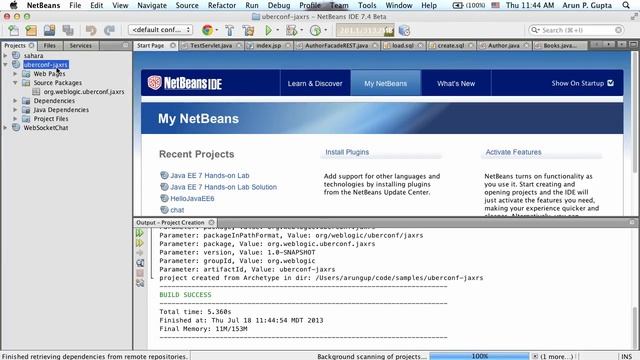Select the What's New tab
The image size is (640, 360).
(456, 83)
